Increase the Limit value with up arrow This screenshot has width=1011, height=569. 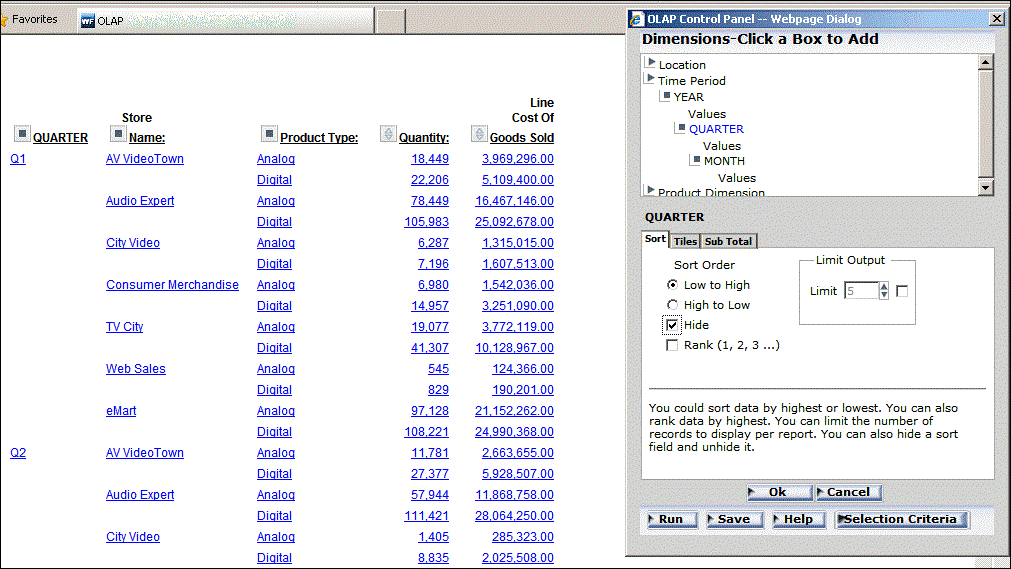click(x=884, y=286)
